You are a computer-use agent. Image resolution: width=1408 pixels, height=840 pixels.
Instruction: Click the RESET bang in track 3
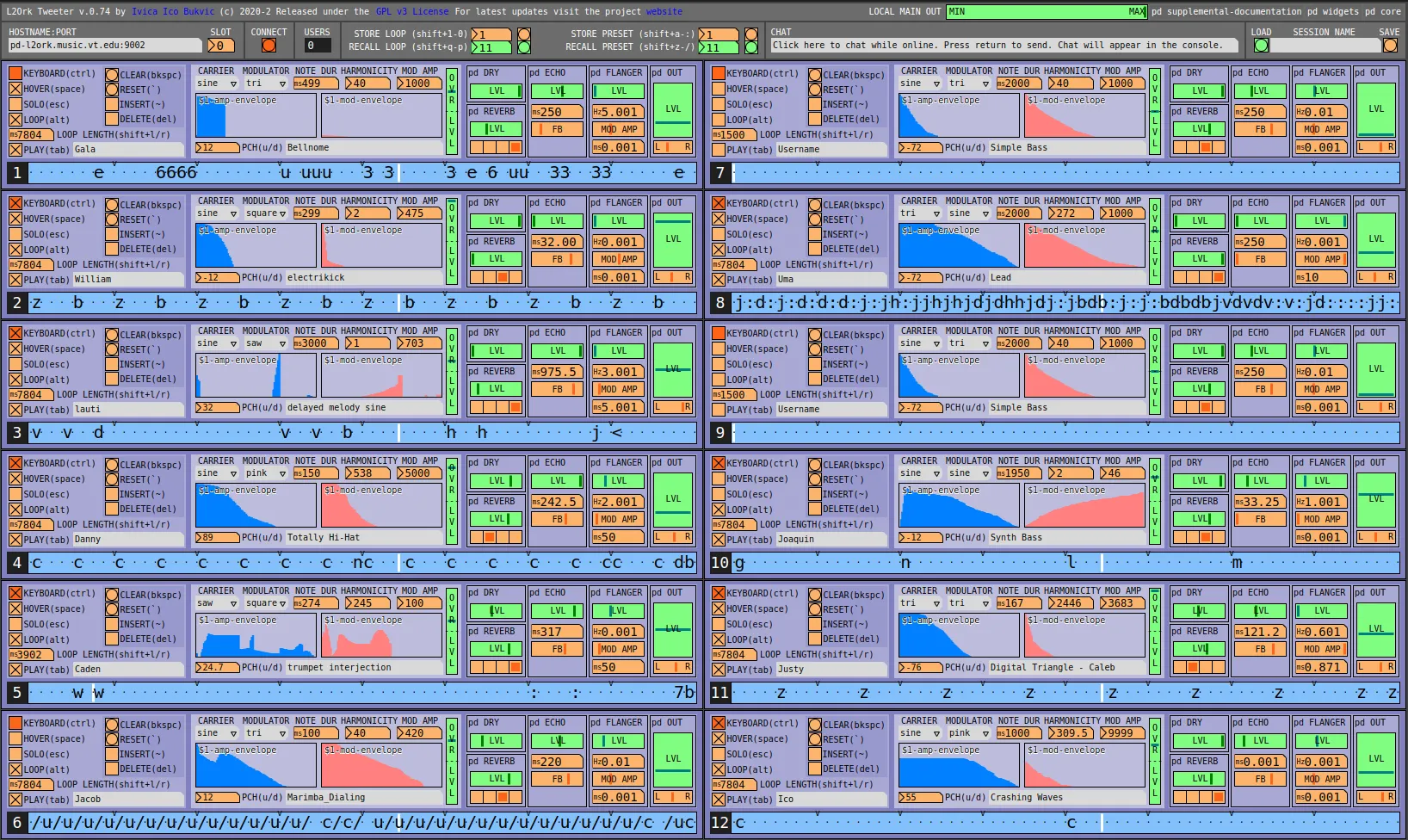tap(112, 349)
